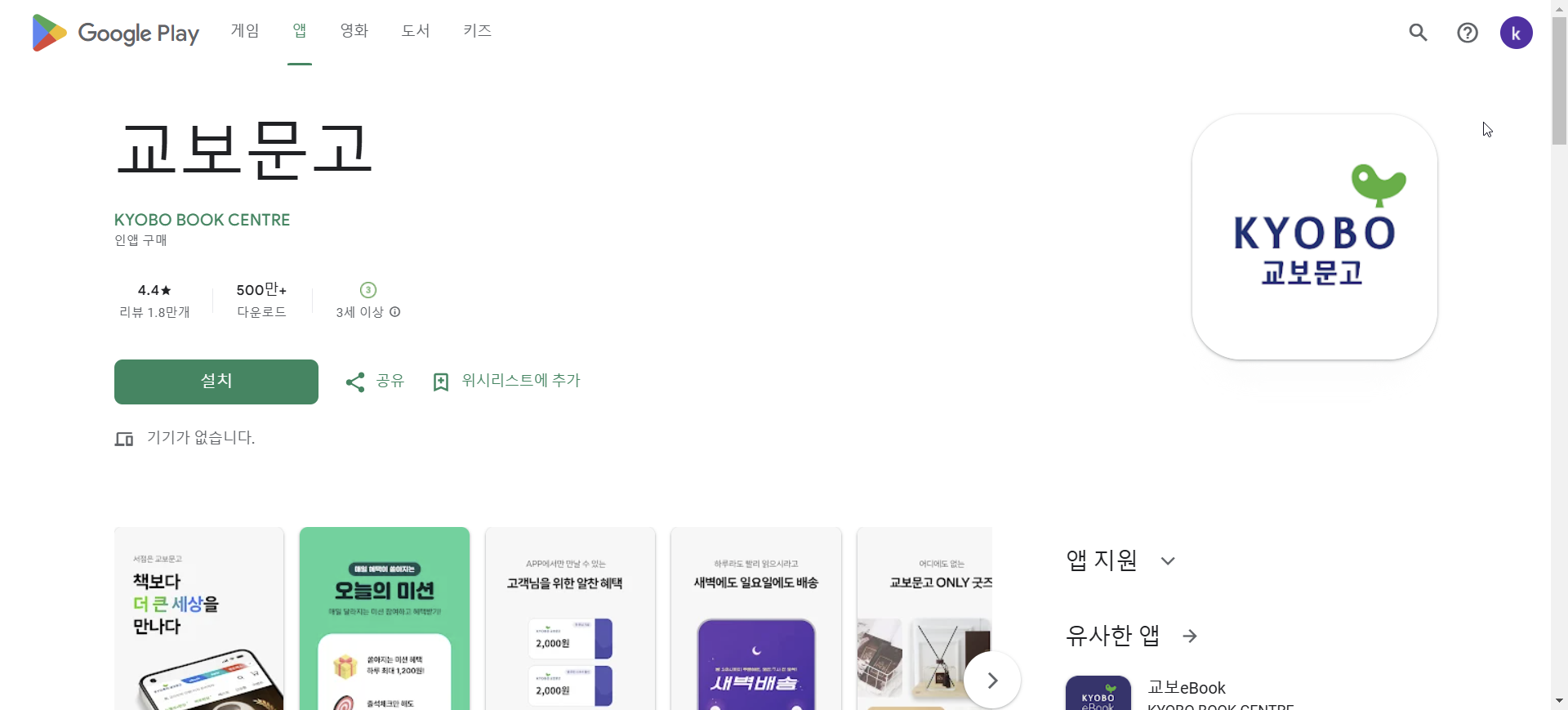Show next screenshots with carousel arrow

(x=992, y=680)
